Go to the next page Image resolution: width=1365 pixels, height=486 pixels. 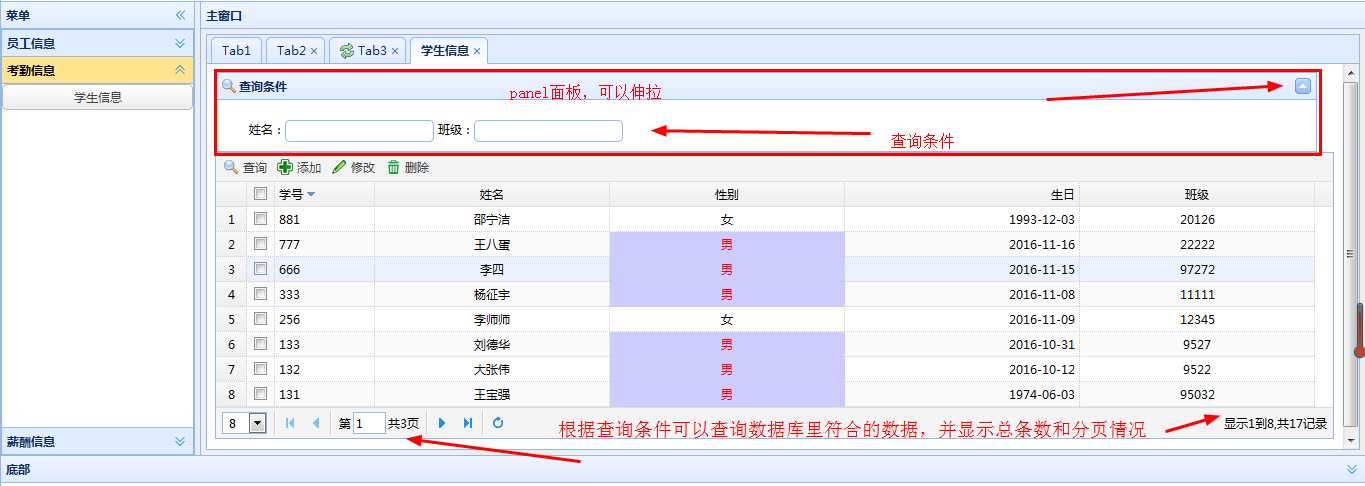(x=442, y=423)
